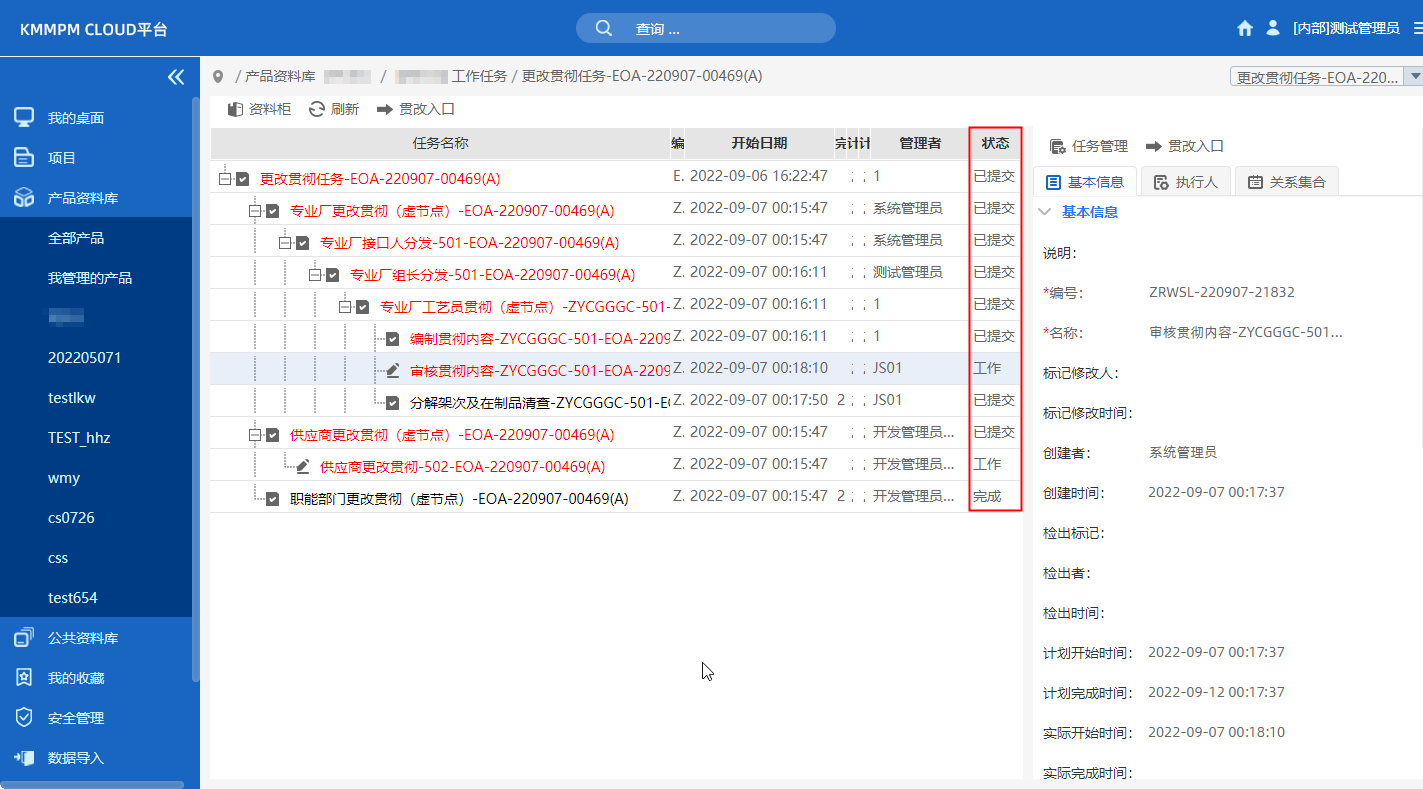Check the 职能部门更改贯彻（虚节点）row checkbox
Image resolution: width=1423 pixels, height=789 pixels.
click(x=272, y=496)
